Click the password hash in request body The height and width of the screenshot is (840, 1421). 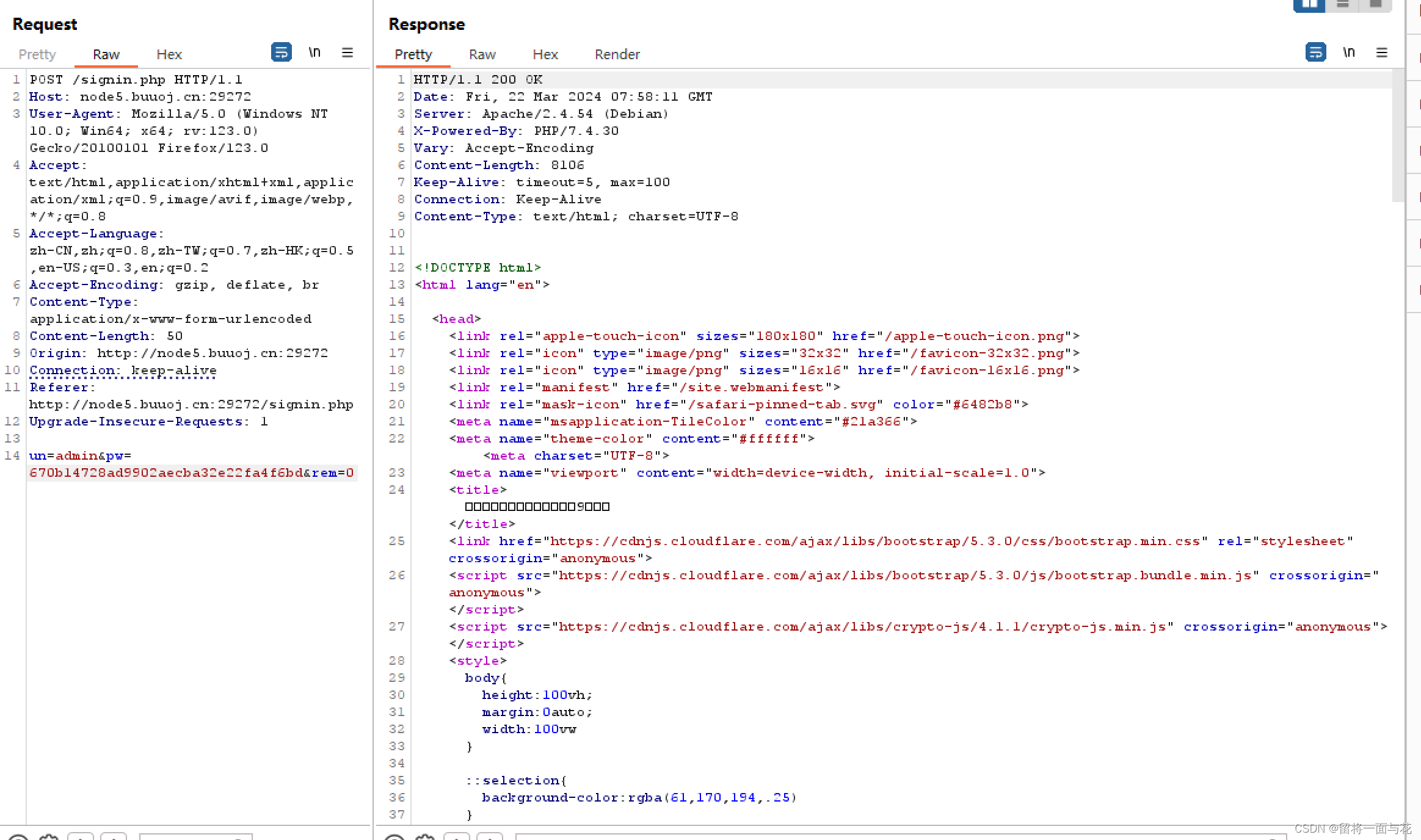click(166, 472)
